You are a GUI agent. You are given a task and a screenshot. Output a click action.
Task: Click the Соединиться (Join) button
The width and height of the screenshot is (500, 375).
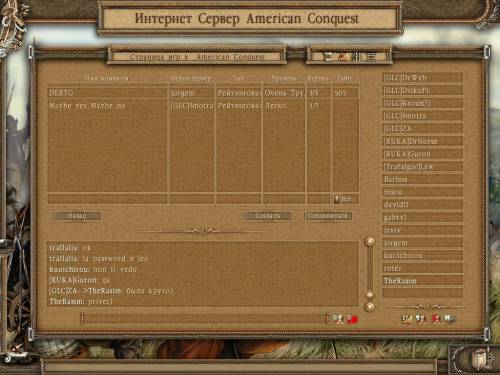(328, 216)
